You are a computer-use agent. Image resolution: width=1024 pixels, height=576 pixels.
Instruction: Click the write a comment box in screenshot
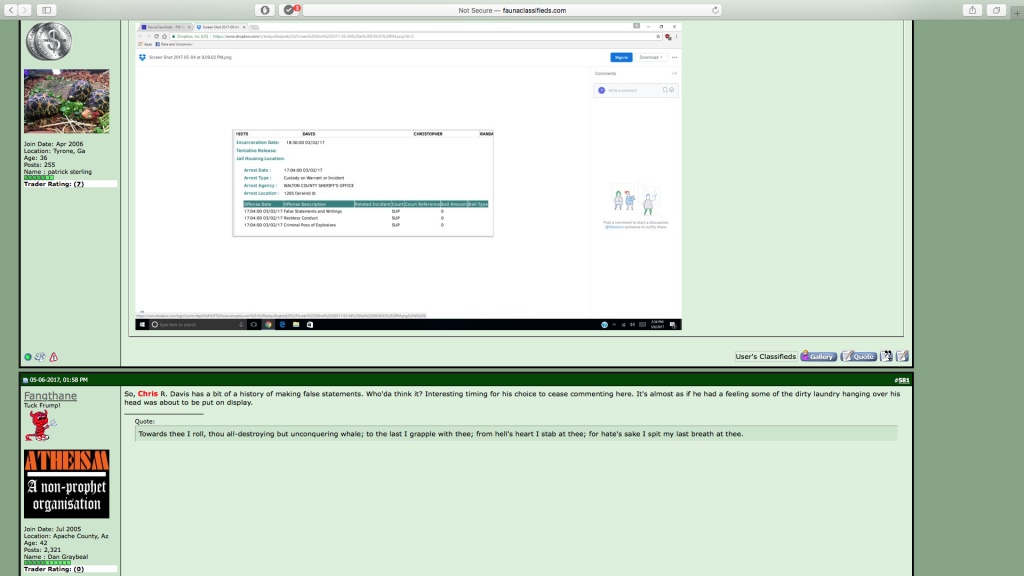(635, 90)
